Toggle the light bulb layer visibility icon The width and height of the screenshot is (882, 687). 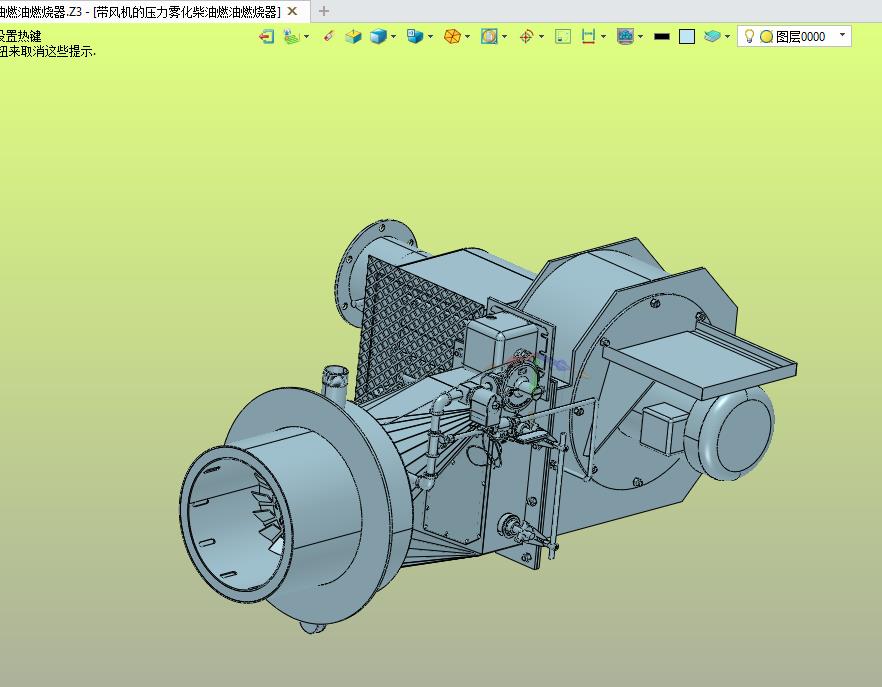(749, 37)
